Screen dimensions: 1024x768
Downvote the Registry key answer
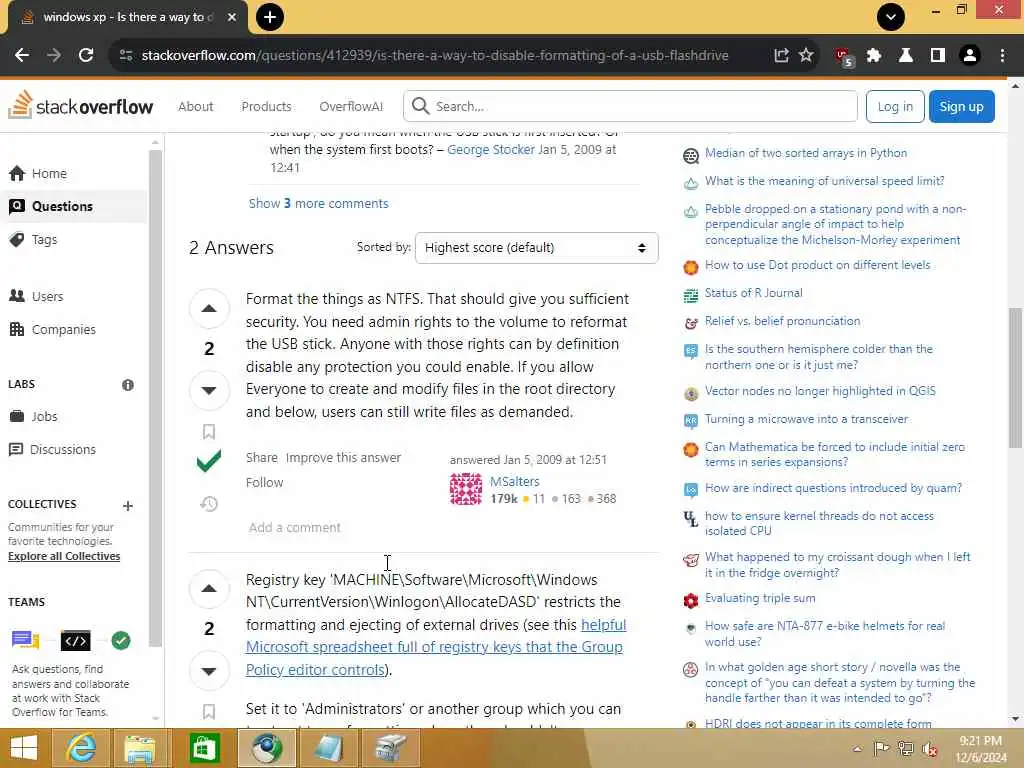209,671
